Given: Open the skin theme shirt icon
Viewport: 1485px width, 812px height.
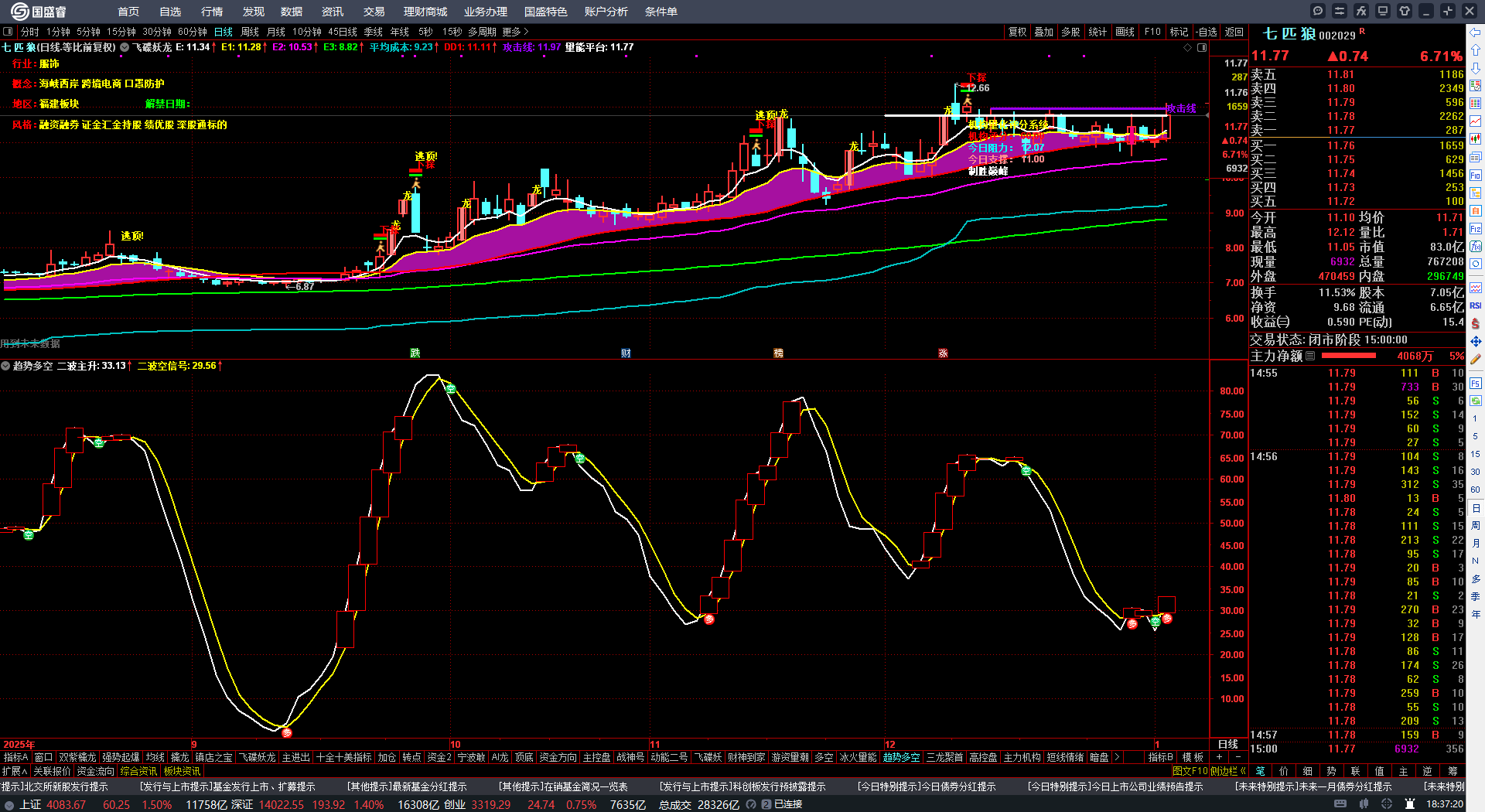Looking at the screenshot, I should point(1405,11).
